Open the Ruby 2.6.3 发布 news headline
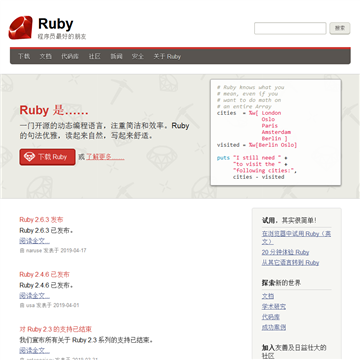This screenshot has width=360, height=360. pos(41,220)
